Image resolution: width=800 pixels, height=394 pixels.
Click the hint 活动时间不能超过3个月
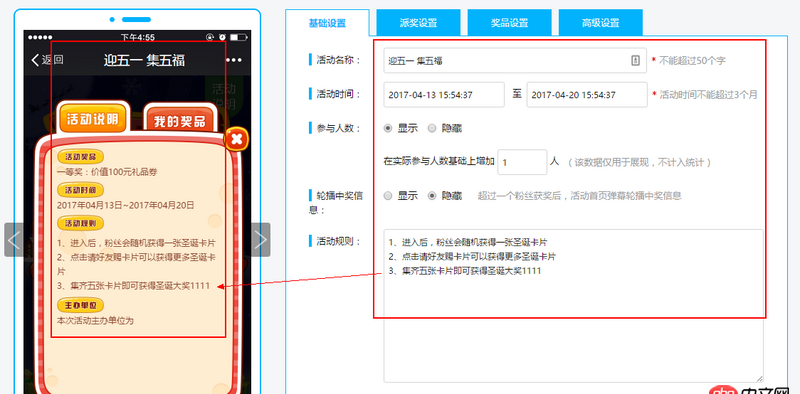(708, 95)
